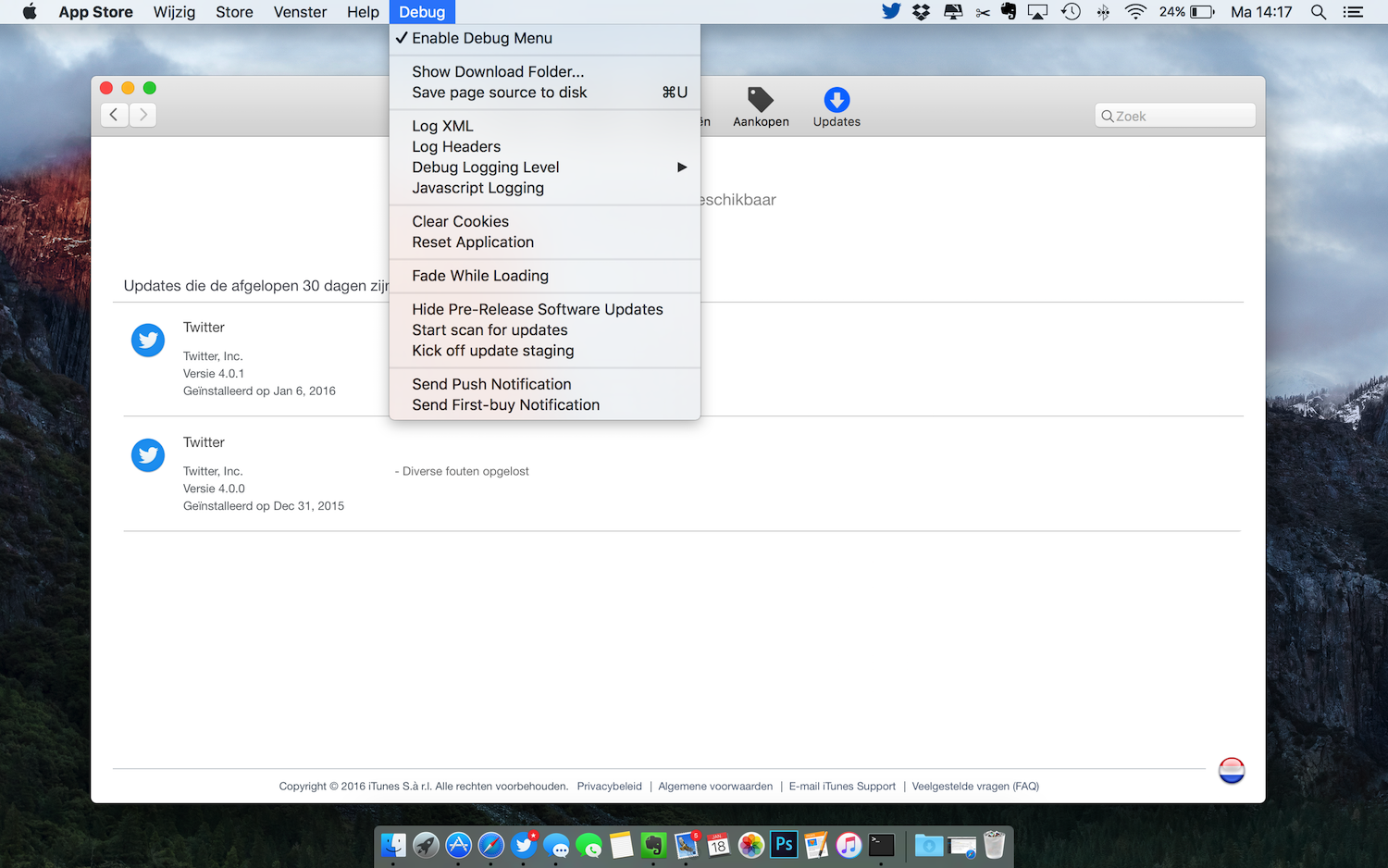Open the Aankopen toolbar tab

click(761, 107)
